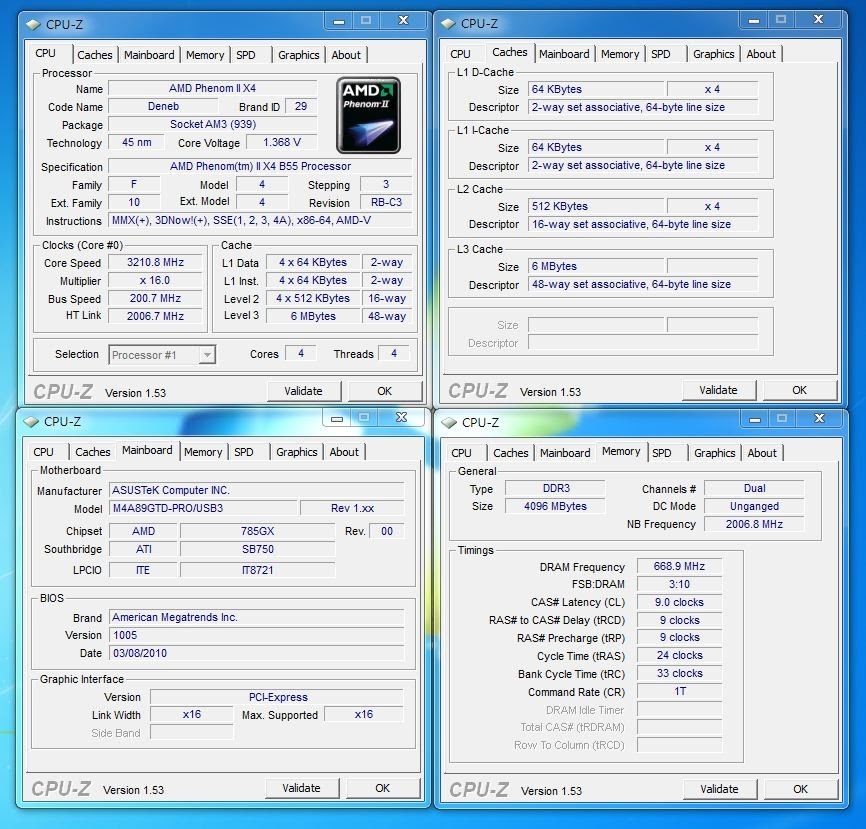Click the CPU-Z title icon in the Caches window

click(x=448, y=24)
